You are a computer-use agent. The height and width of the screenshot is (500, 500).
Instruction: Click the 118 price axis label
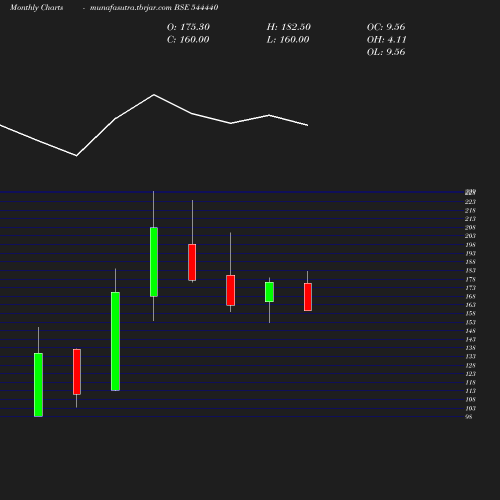(470, 382)
